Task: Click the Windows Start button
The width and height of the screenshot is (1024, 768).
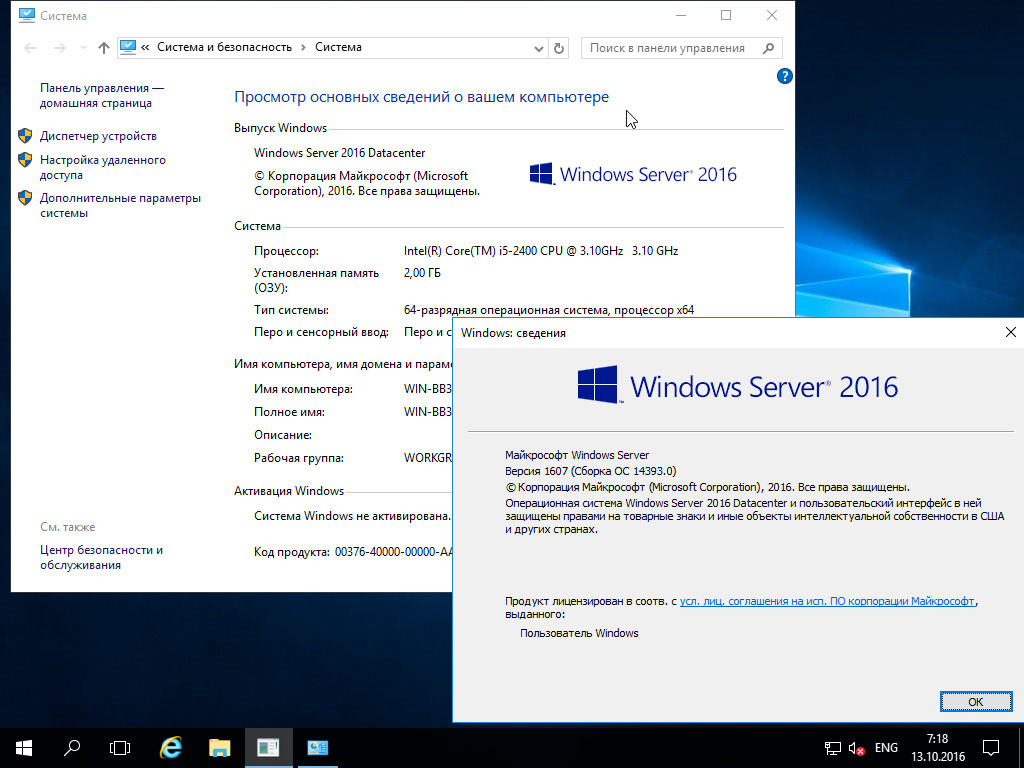Action: (23, 747)
